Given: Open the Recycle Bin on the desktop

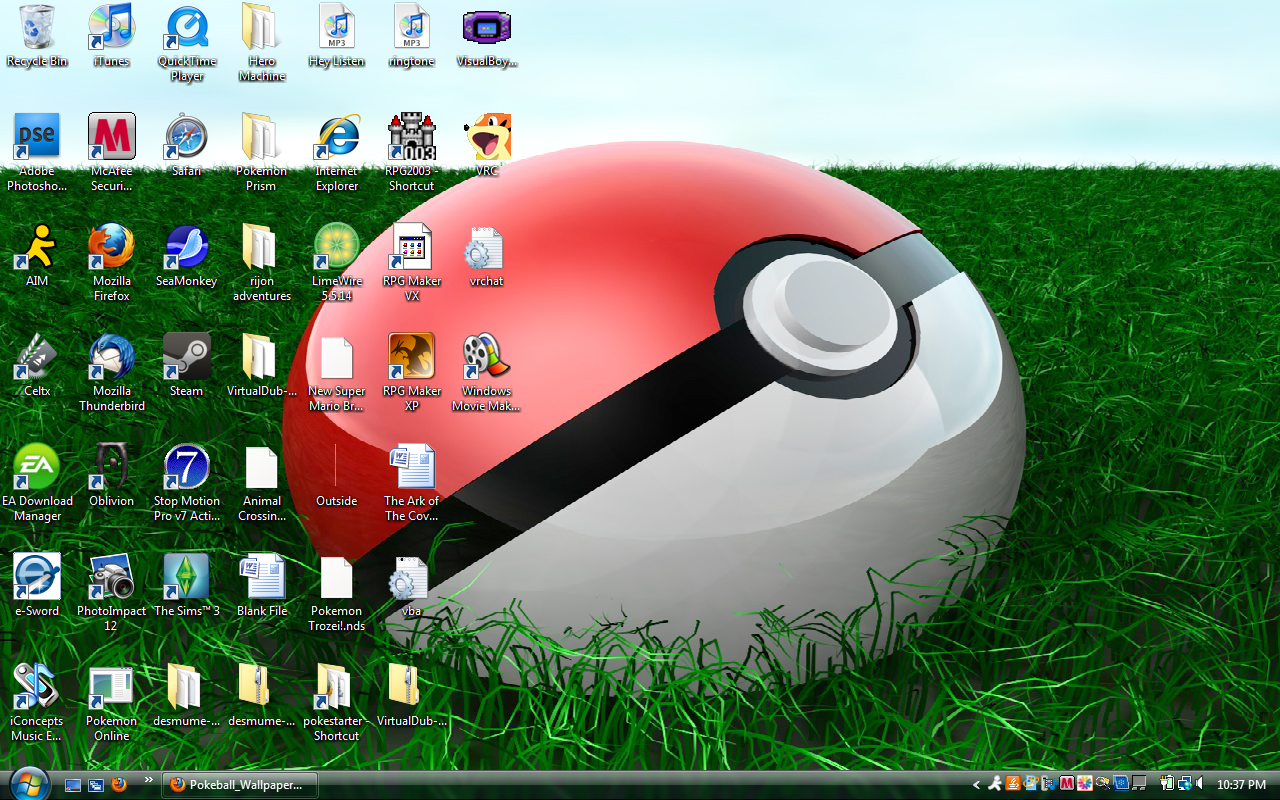Looking at the screenshot, I should (x=37, y=36).
